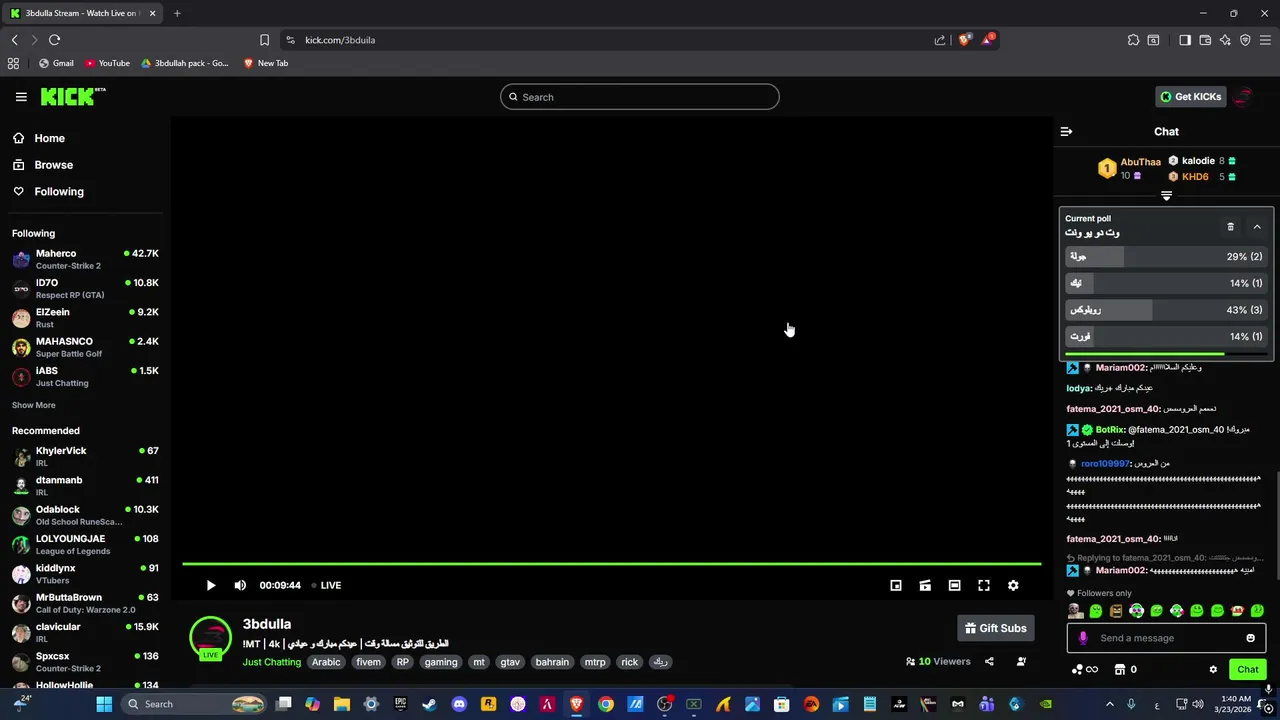Go back in browser
The width and height of the screenshot is (1280, 720).
coord(14,40)
